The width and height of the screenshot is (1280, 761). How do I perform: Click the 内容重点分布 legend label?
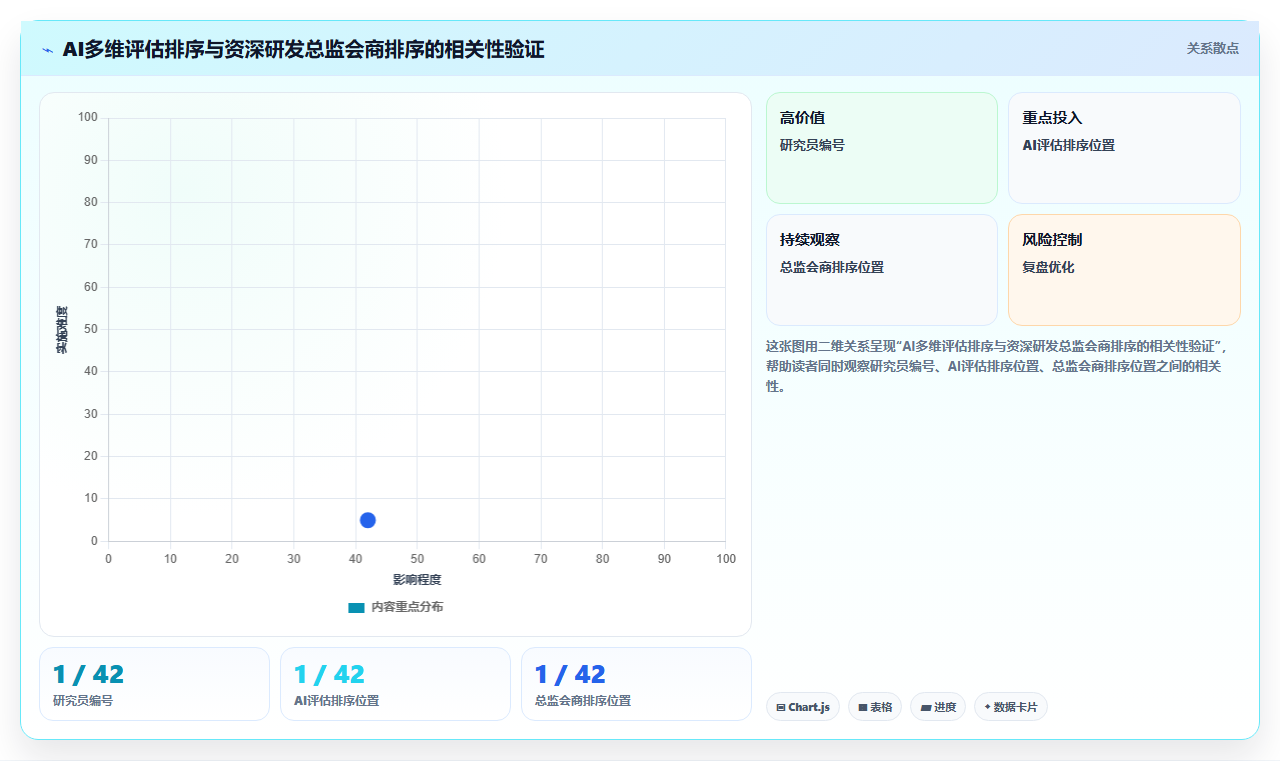[407, 607]
